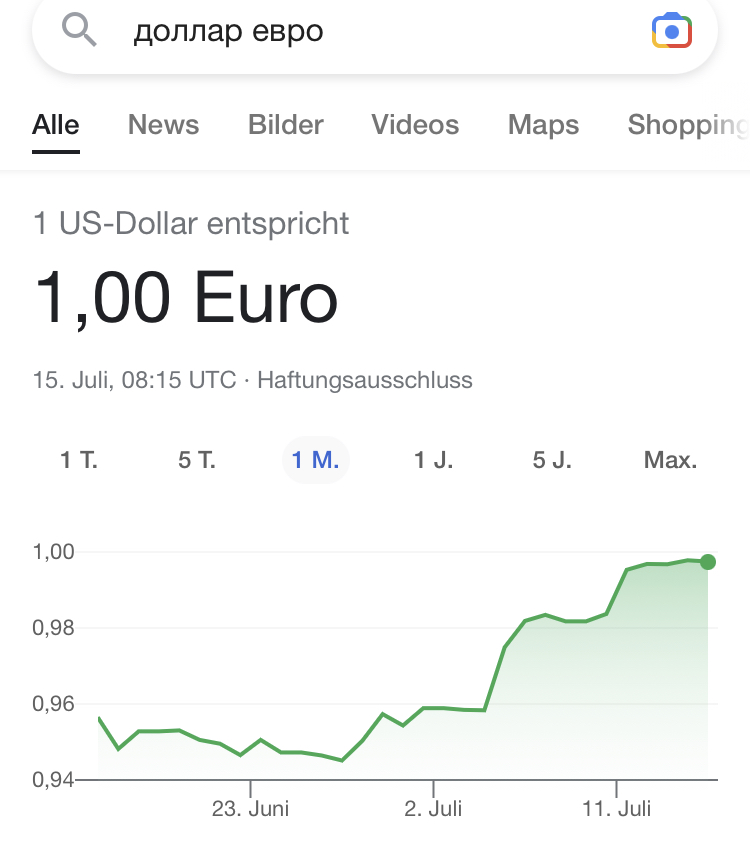Image resolution: width=750 pixels, height=854 pixels.
Task: Click the green endpoint dot on chart
Action: [708, 562]
